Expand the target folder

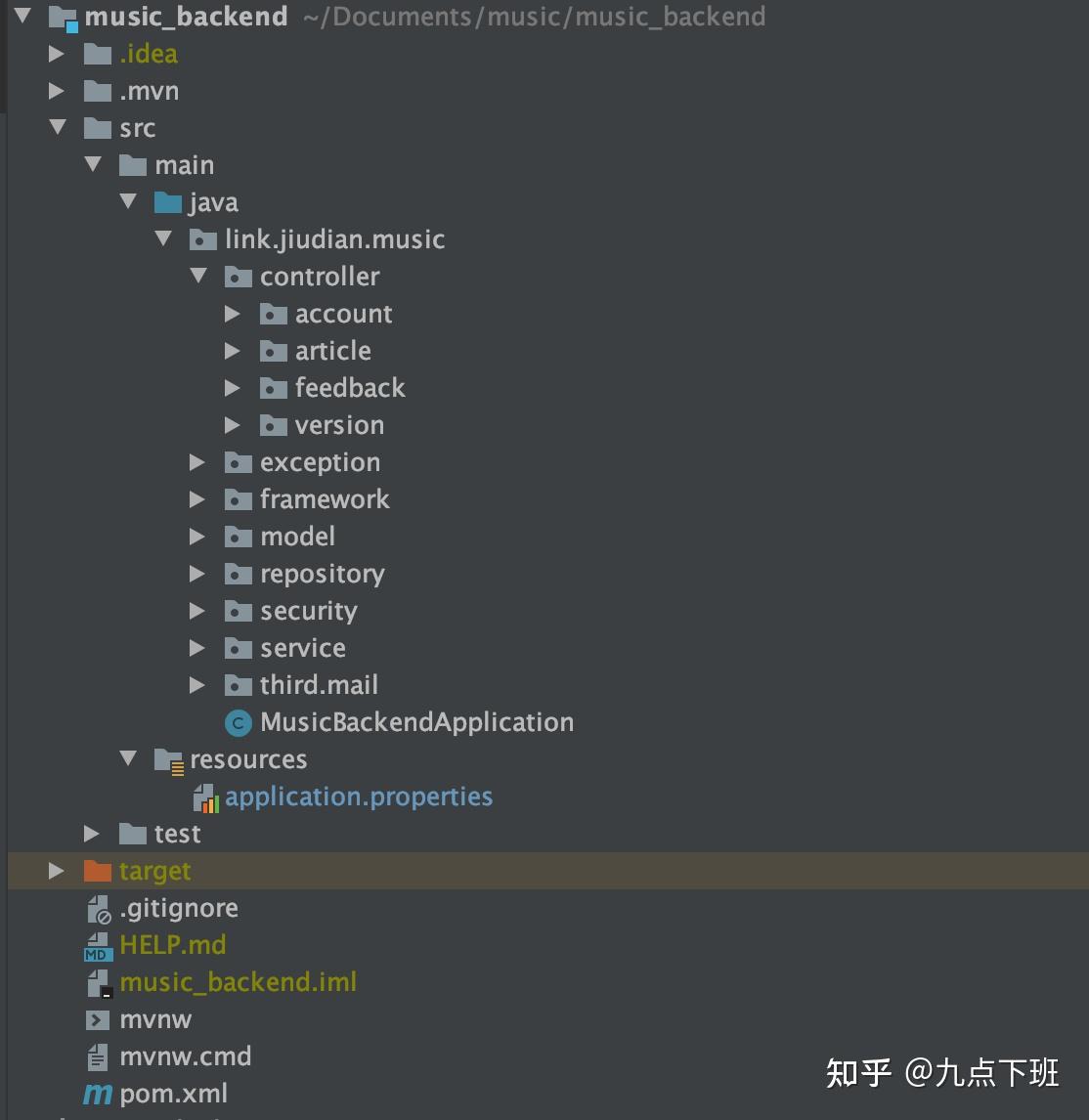(56, 870)
